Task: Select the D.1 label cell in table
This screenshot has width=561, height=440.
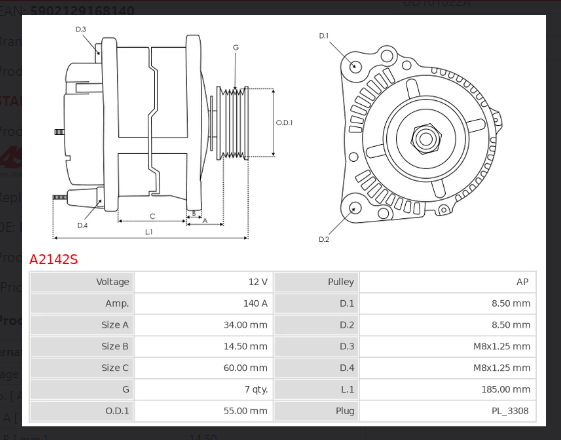Action: click(x=317, y=303)
